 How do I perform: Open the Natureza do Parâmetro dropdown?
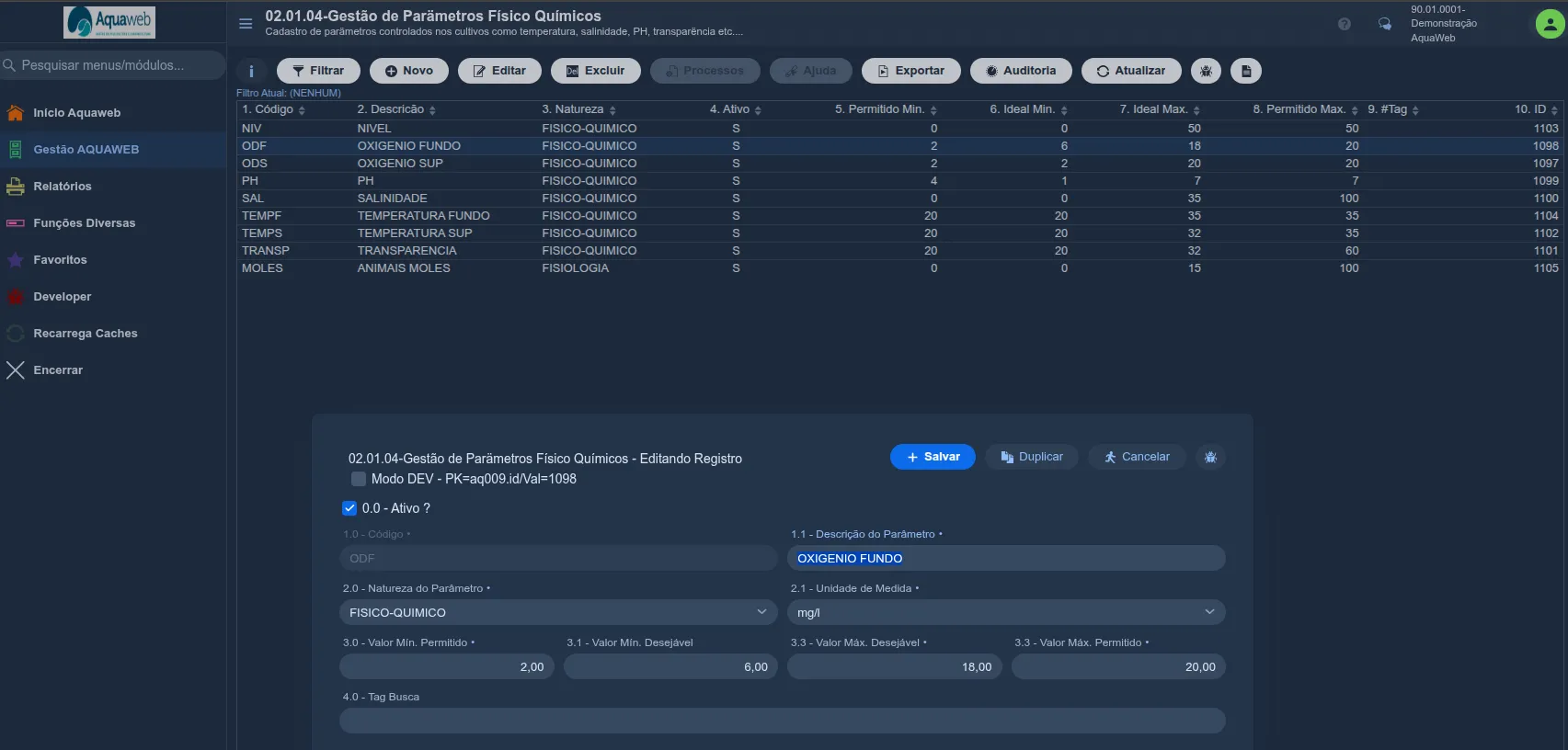[x=558, y=612]
